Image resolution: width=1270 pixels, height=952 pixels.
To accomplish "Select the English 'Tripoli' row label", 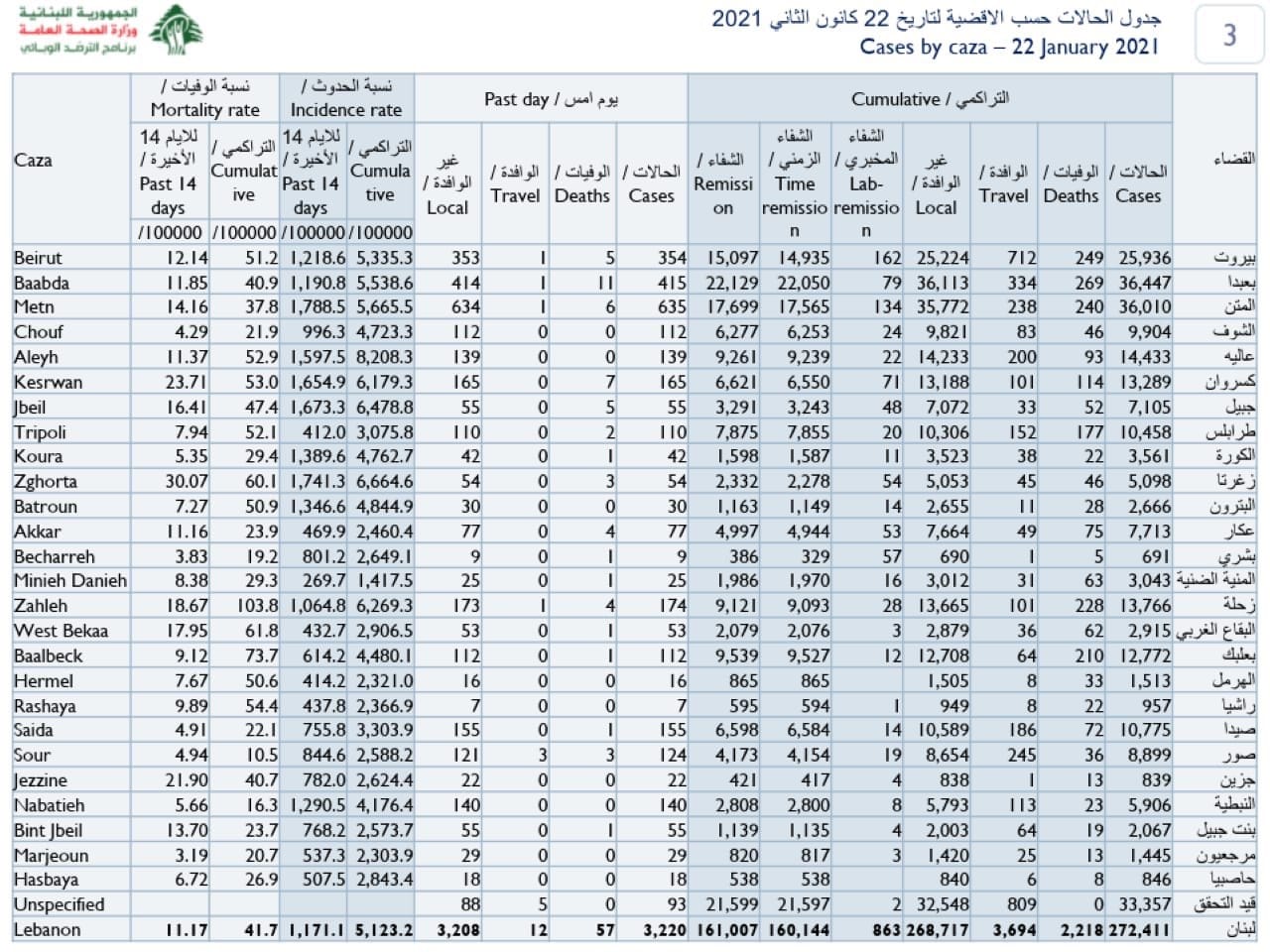I will (40, 432).
